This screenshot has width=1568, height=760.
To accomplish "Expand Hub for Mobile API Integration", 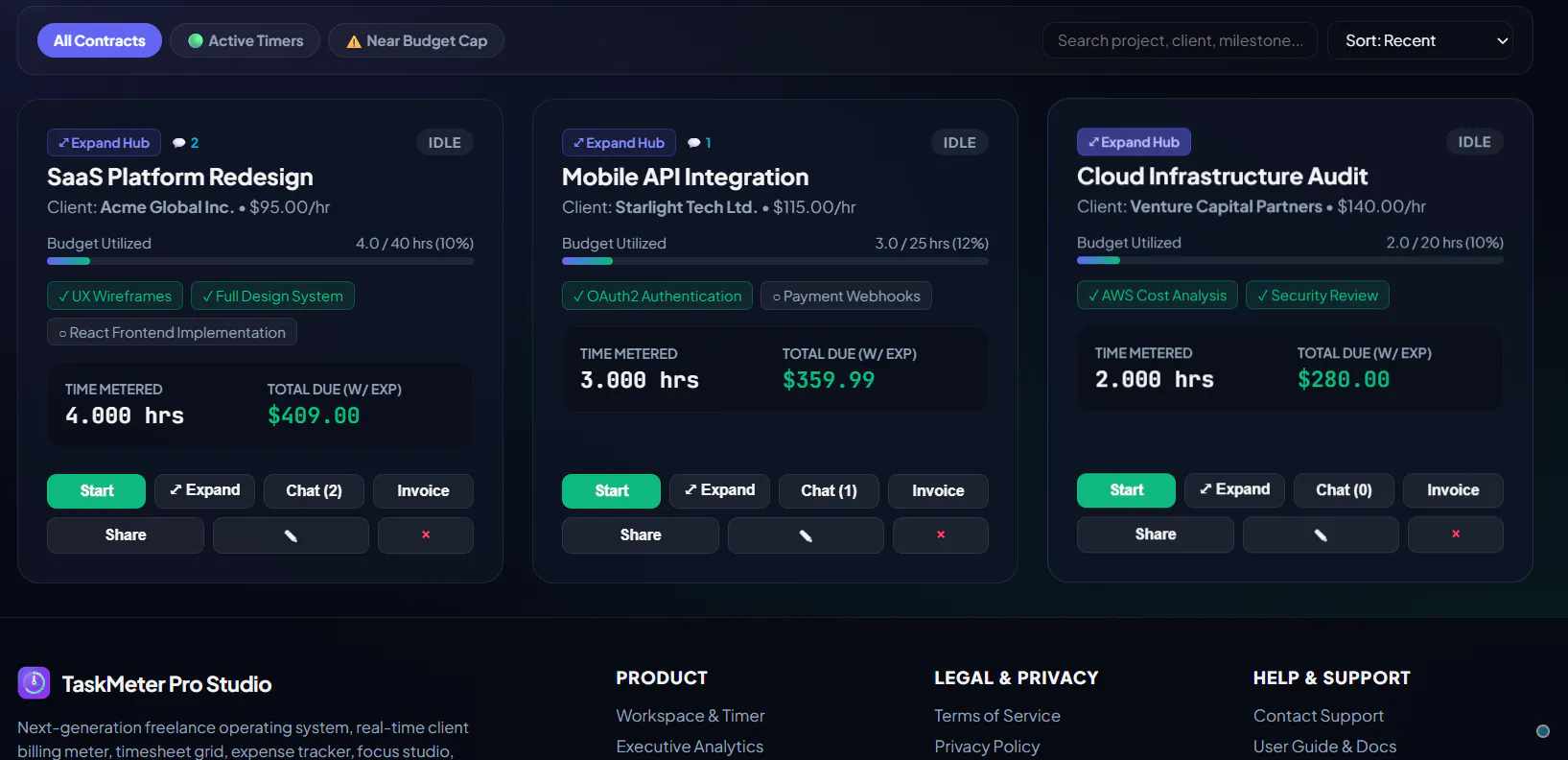I will pos(619,143).
